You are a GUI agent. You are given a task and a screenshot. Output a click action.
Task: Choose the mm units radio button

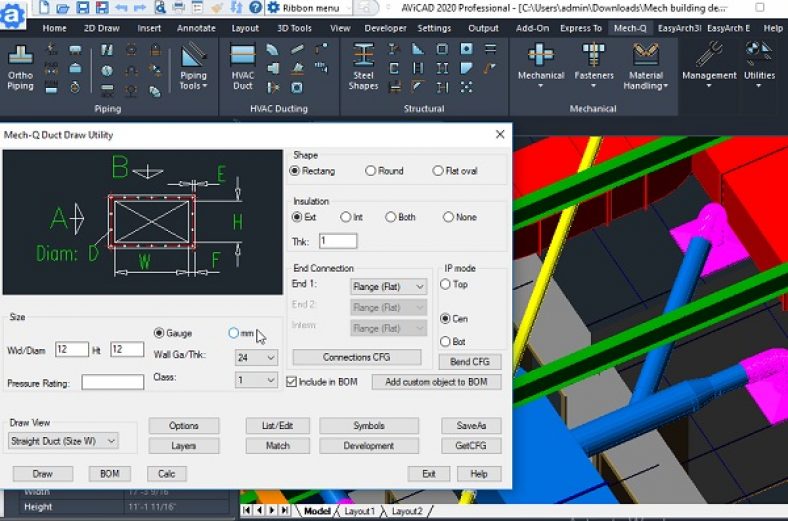[234, 333]
